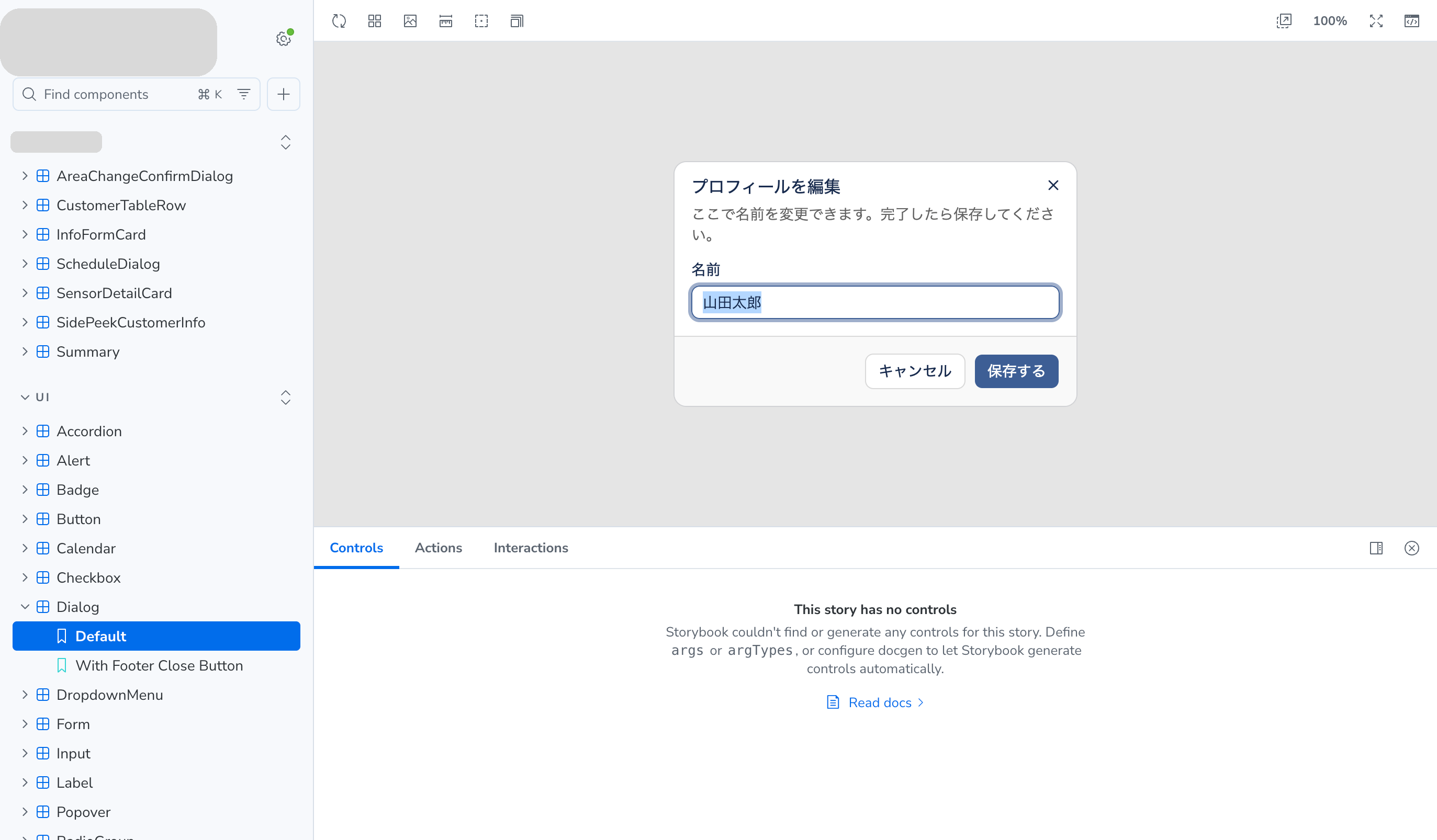
Task: Open story in new tab icon
Action: point(1284,21)
